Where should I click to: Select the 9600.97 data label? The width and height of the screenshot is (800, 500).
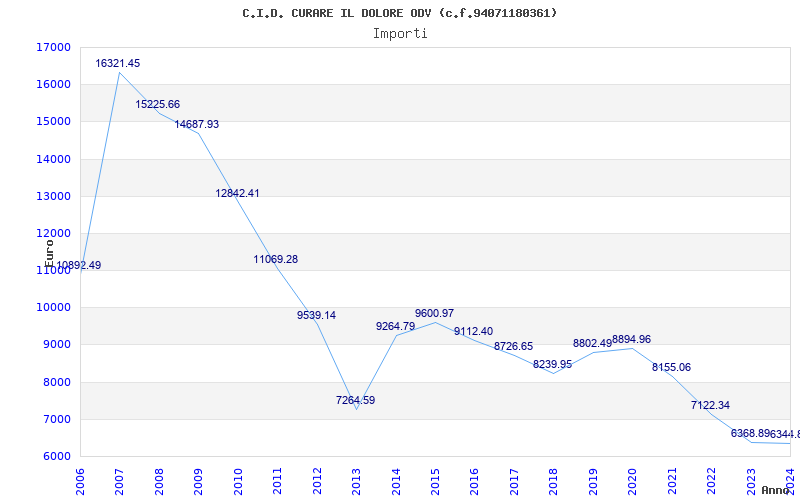[x=434, y=313]
